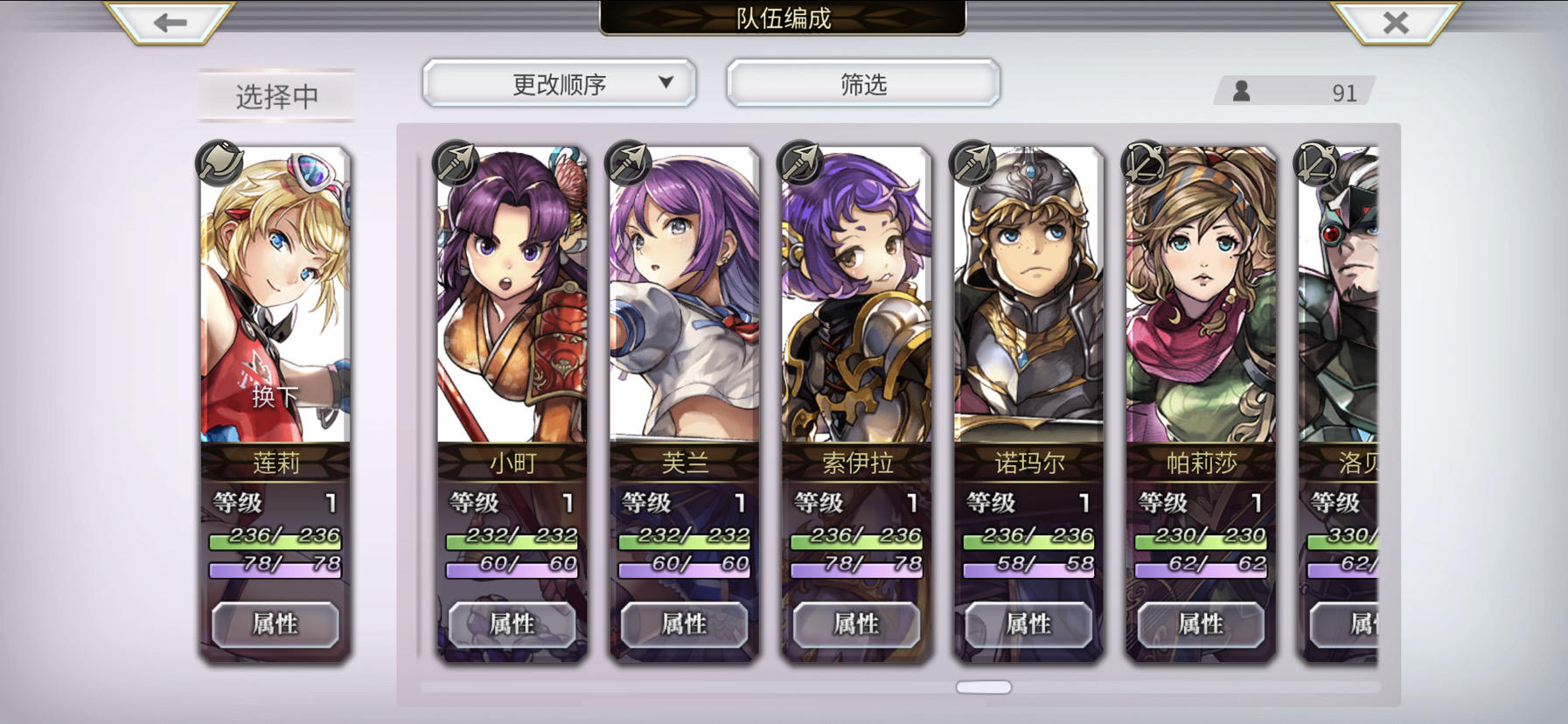This screenshot has height=724, width=1568.
Task: Click the spear icon on 诺玛尔
Action: coord(972,163)
